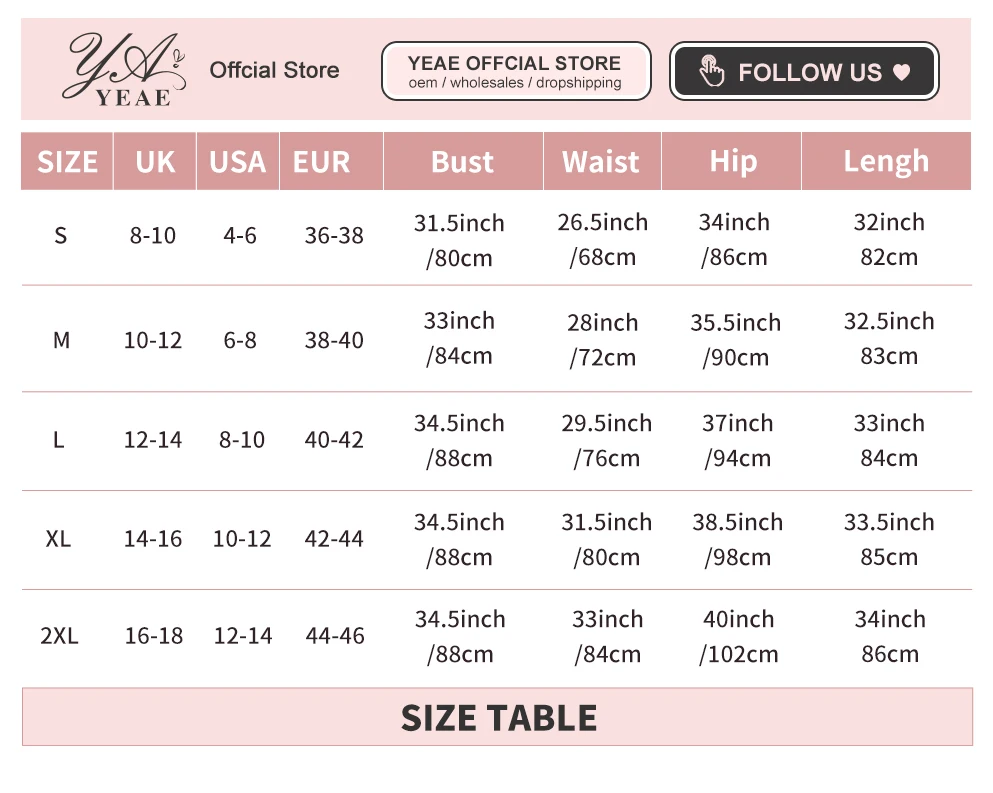
Task: Open the YEAE OFFCIAL STORE button
Action: (515, 71)
